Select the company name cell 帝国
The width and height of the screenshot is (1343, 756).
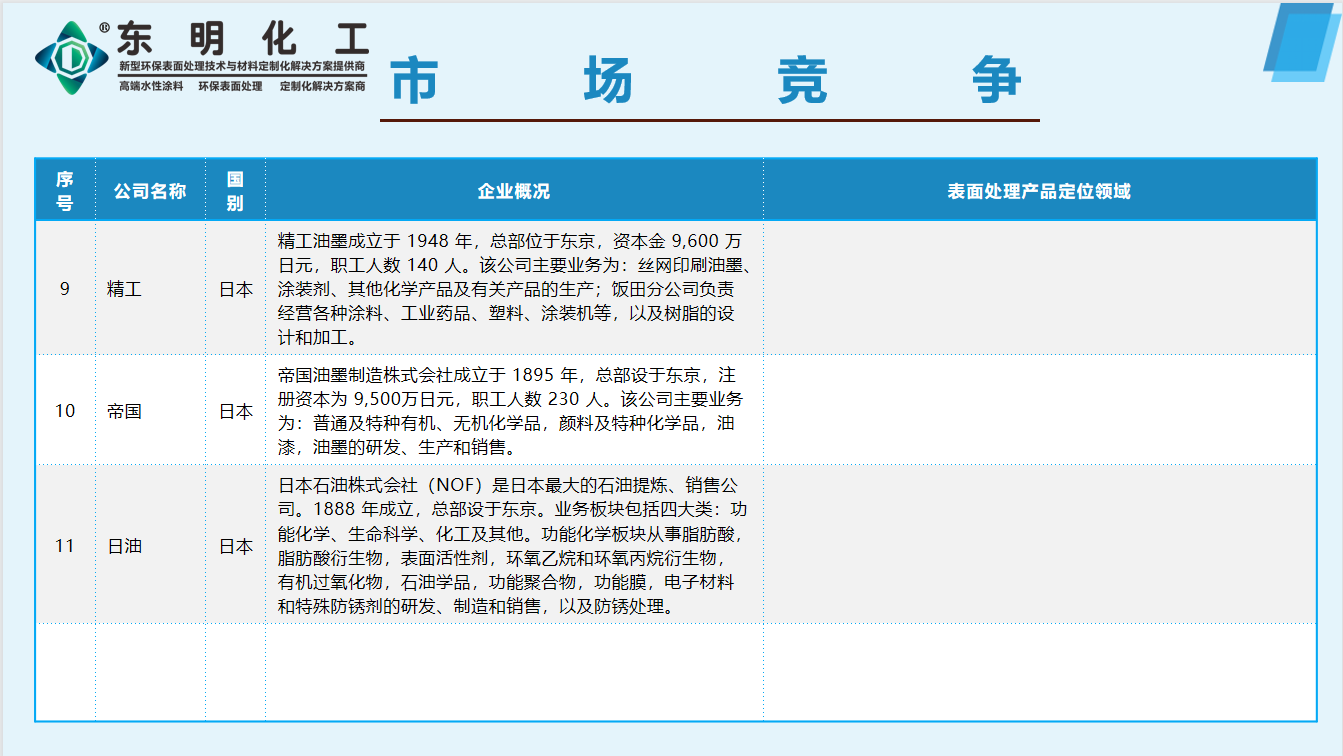(150, 410)
